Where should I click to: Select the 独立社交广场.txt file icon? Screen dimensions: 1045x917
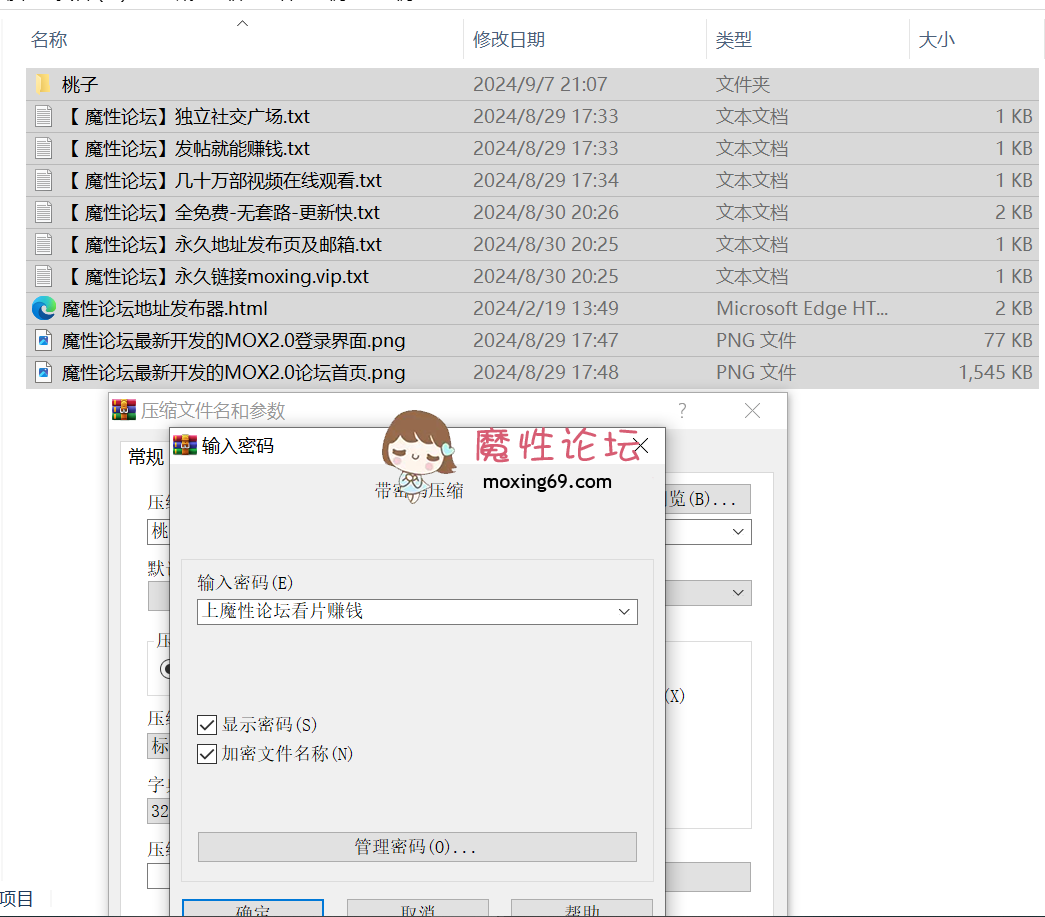pyautogui.click(x=43, y=116)
